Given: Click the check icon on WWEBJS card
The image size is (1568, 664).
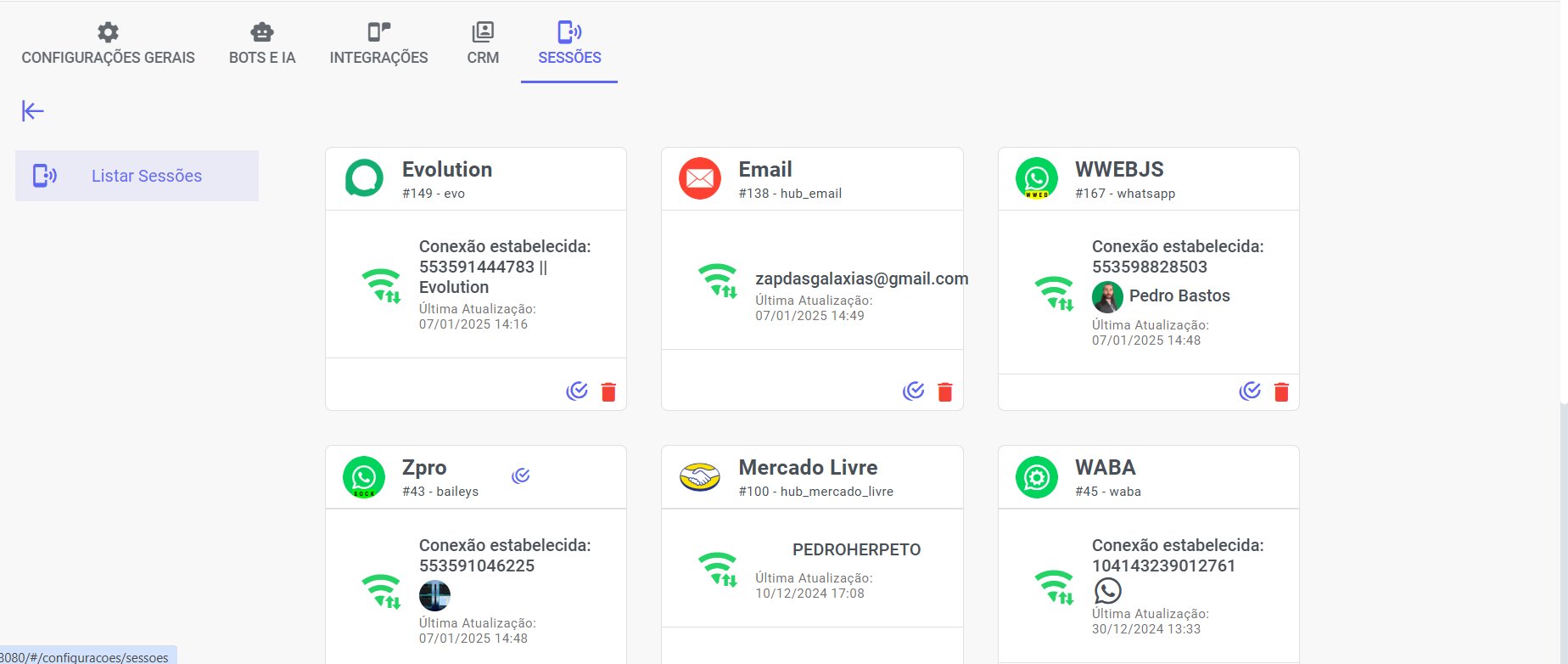Looking at the screenshot, I should tap(1250, 391).
